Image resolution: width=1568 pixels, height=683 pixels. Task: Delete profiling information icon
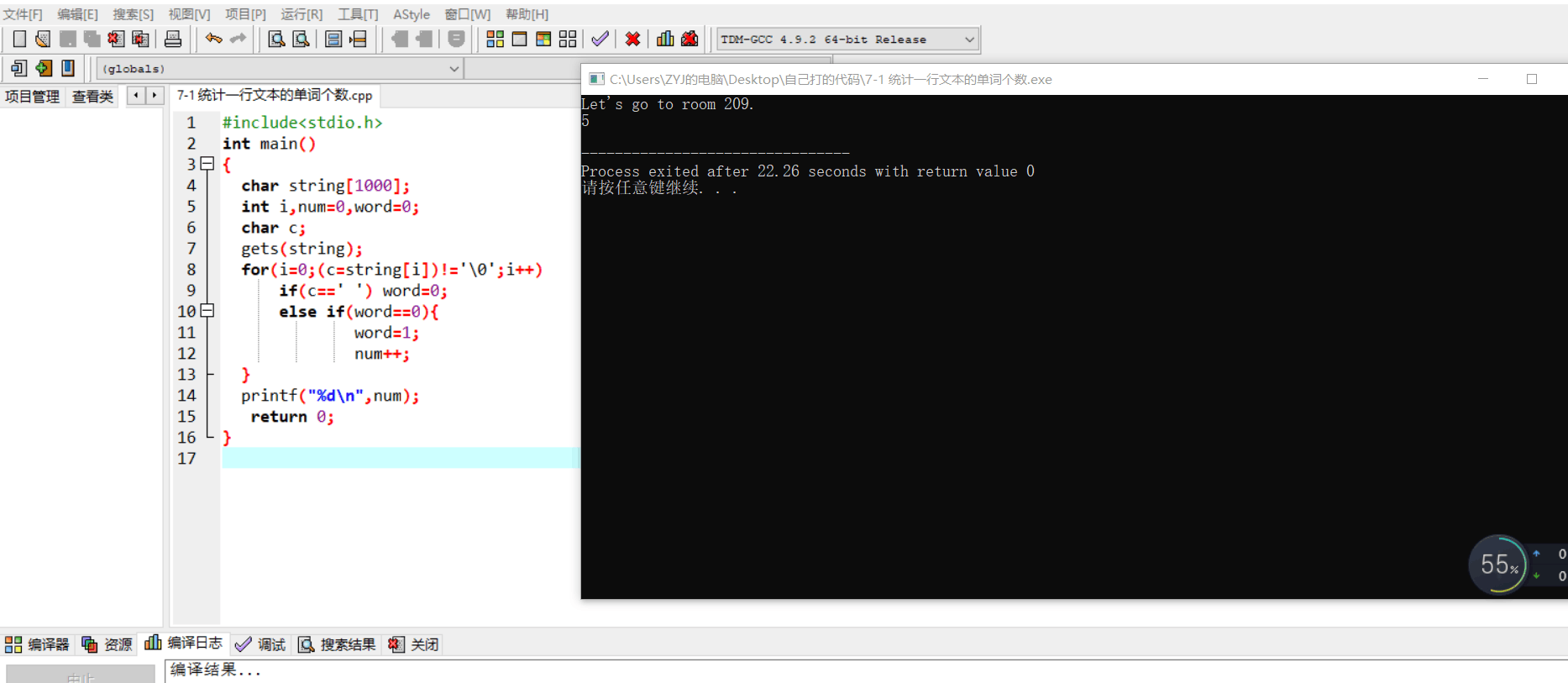click(x=690, y=39)
